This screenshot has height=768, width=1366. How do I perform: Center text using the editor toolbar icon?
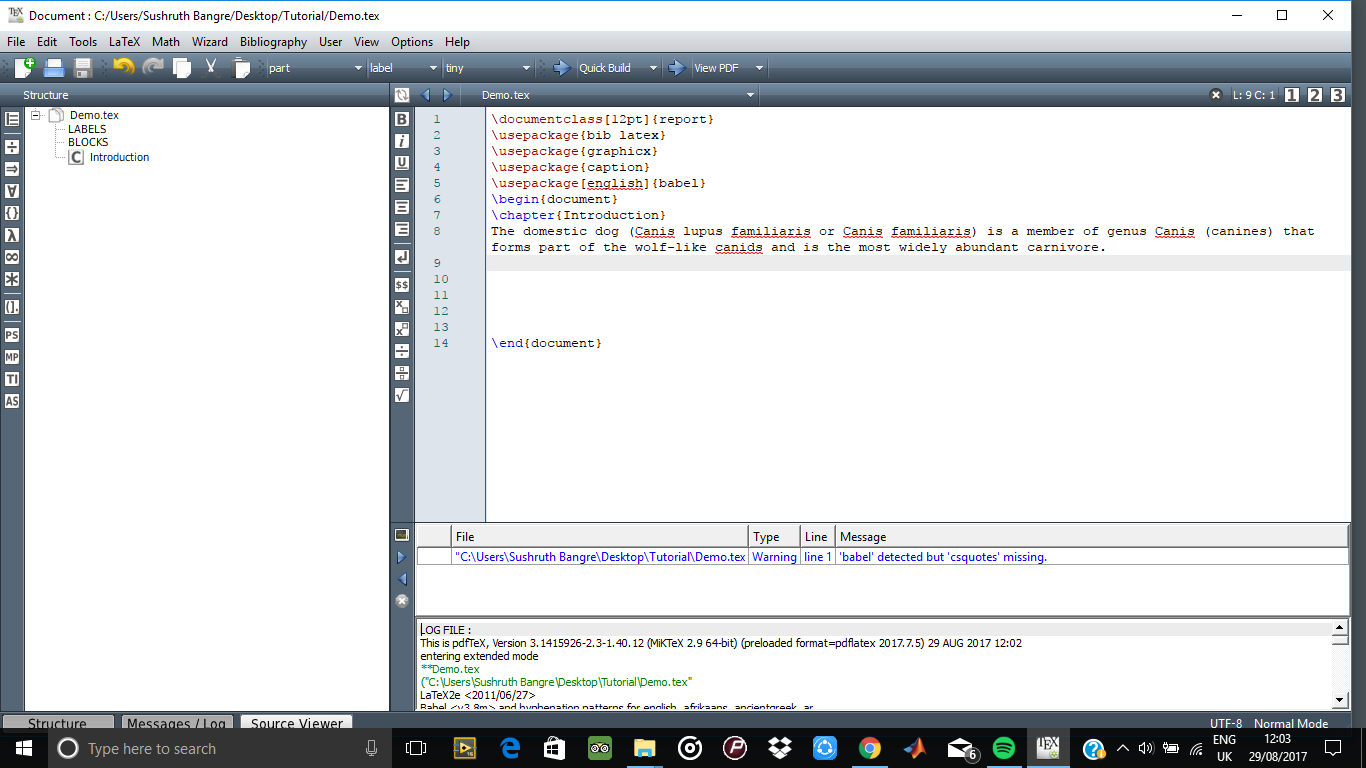pyautogui.click(x=402, y=207)
